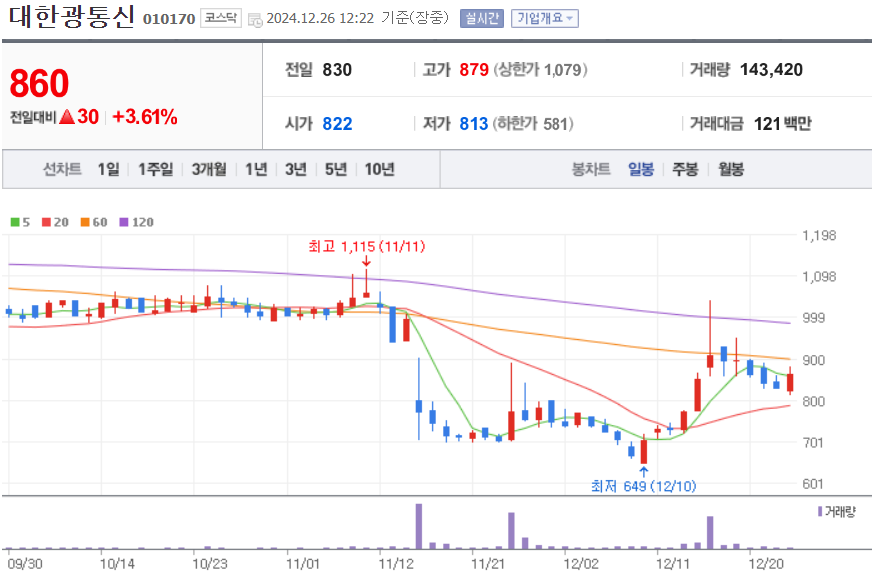Viewport: 872px width, 581px height.
Task: Click the 코스닥 market badge
Action: pos(221,18)
